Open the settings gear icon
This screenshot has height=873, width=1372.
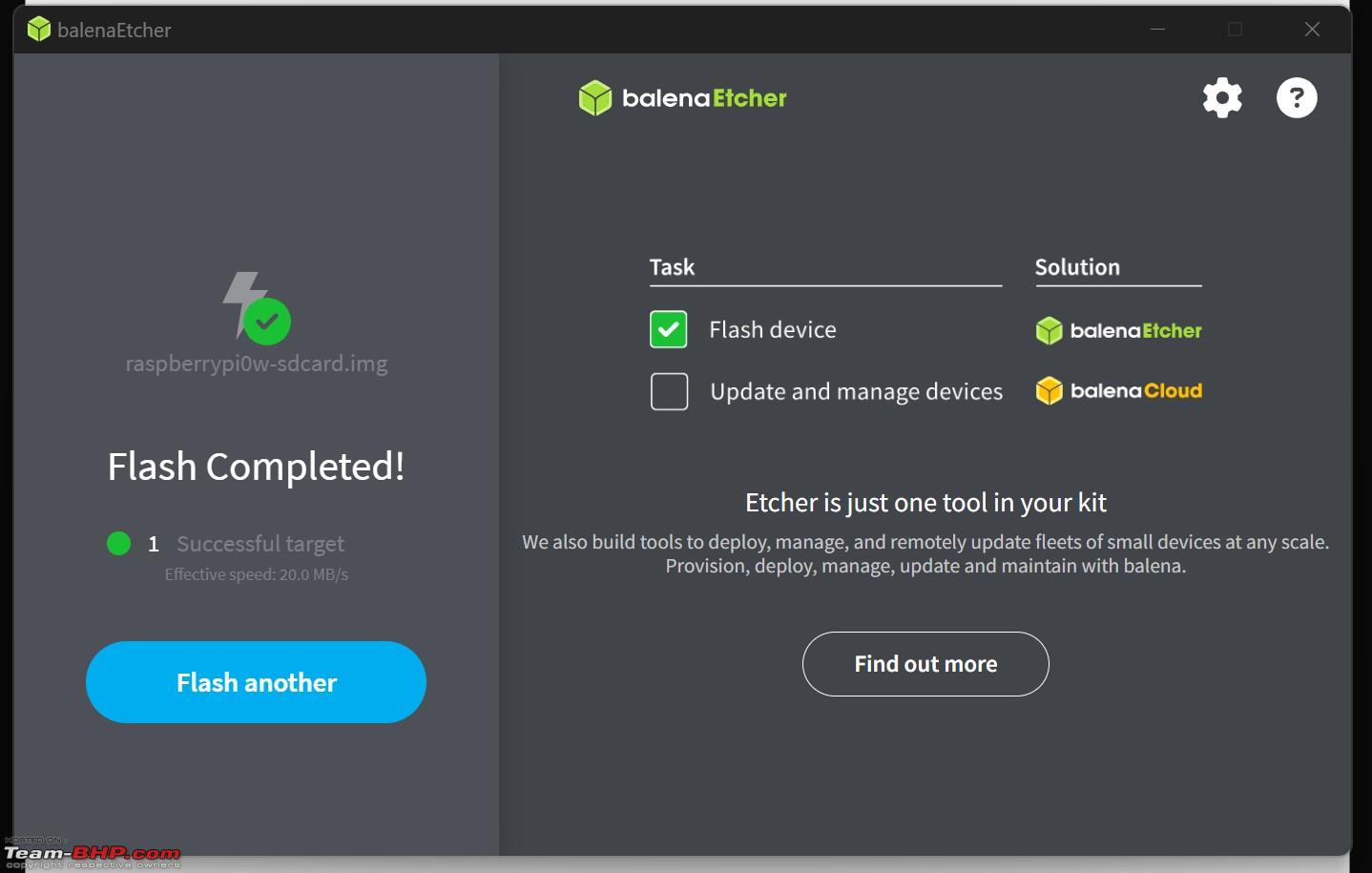(1222, 97)
